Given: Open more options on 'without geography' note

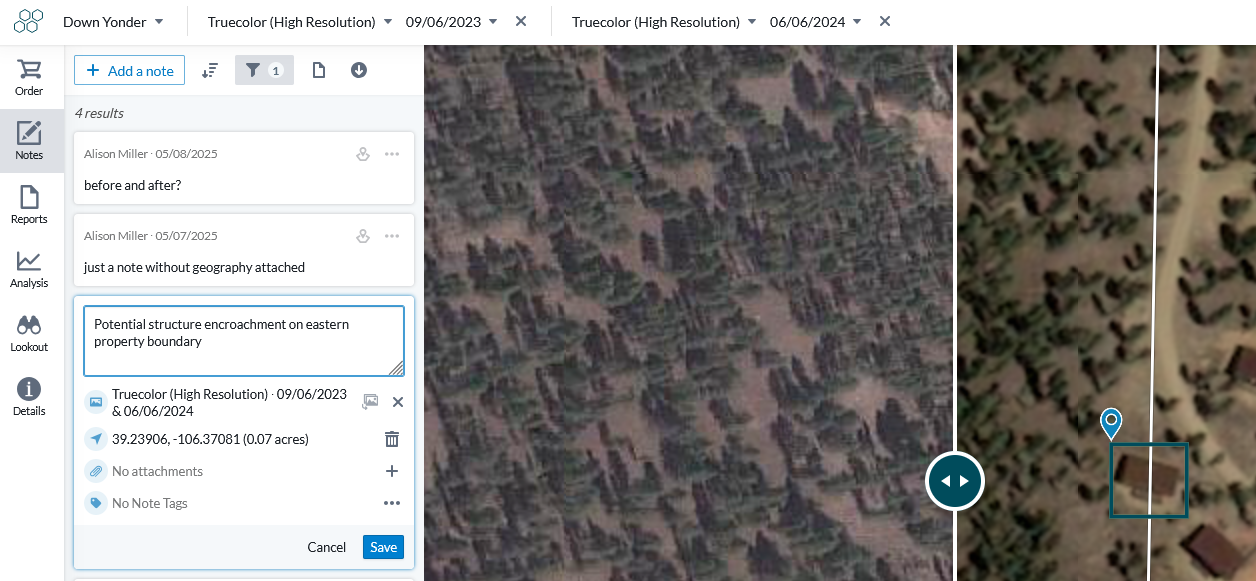Looking at the screenshot, I should pos(392,236).
